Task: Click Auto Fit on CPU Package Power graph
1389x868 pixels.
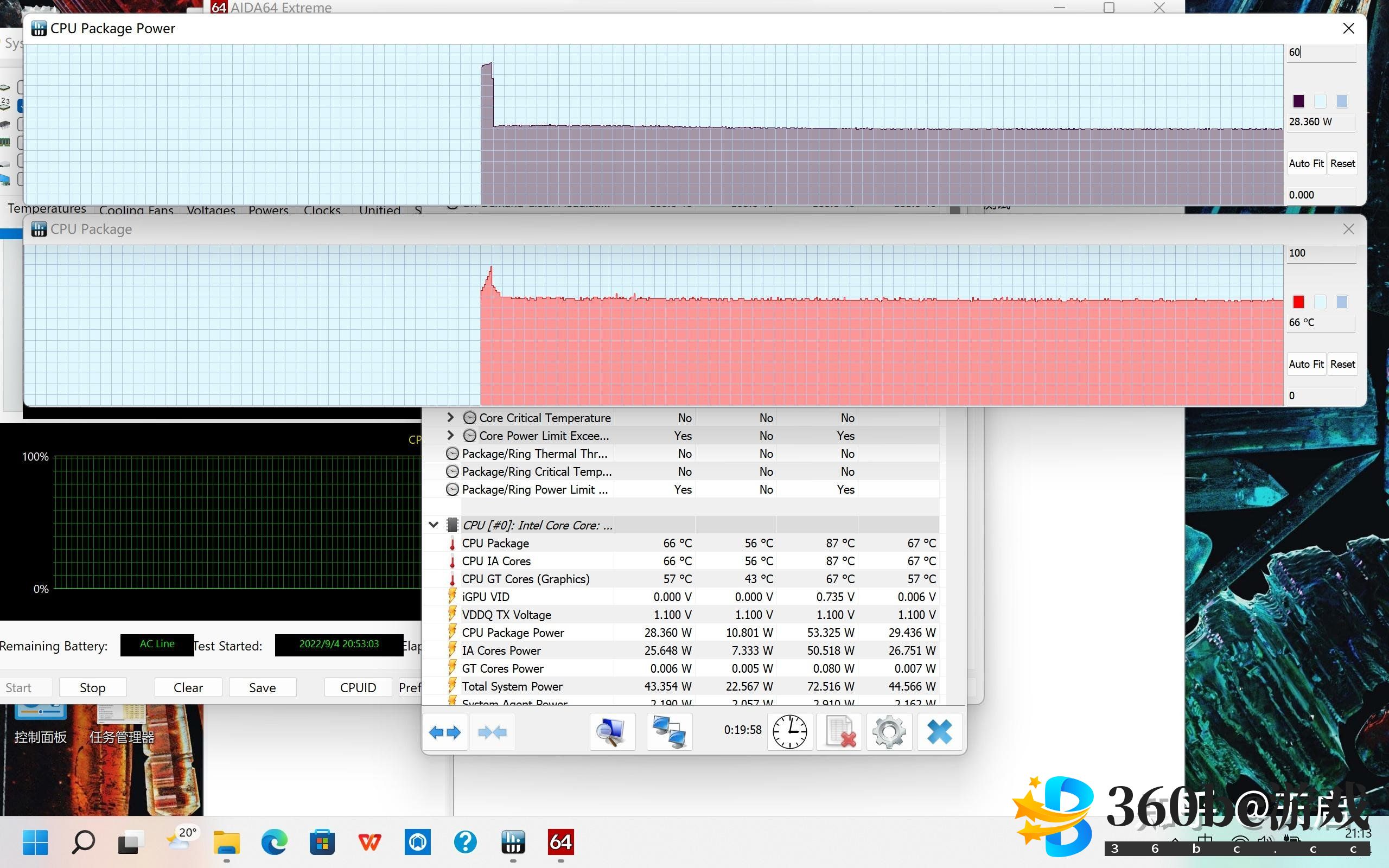Action: point(1306,164)
